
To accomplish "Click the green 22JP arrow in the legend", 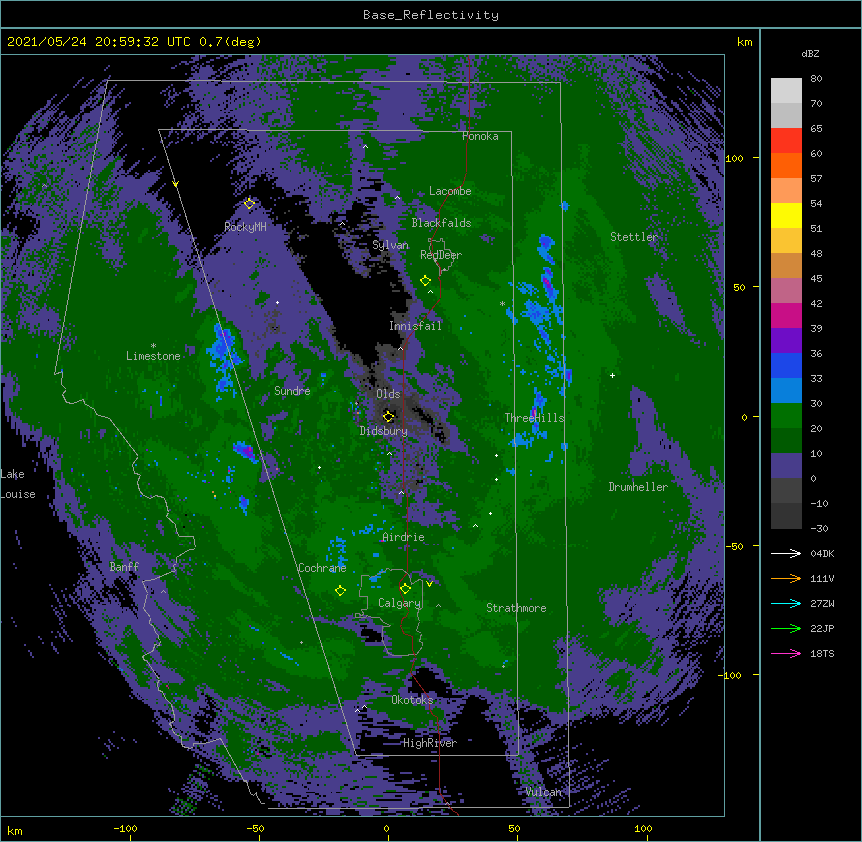I will click(x=786, y=628).
